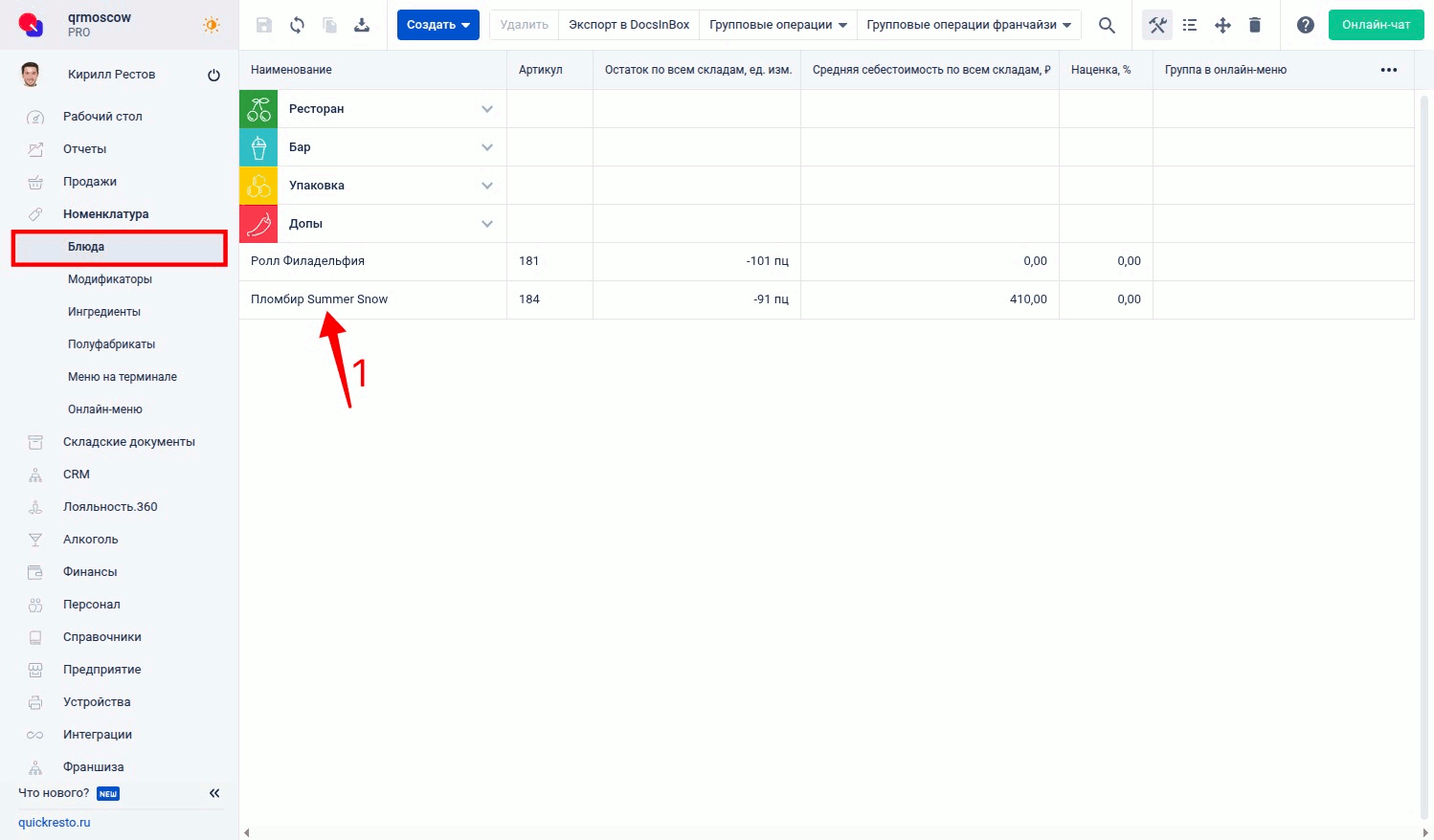
Task: Click the trash bin icon
Action: 1255,25
